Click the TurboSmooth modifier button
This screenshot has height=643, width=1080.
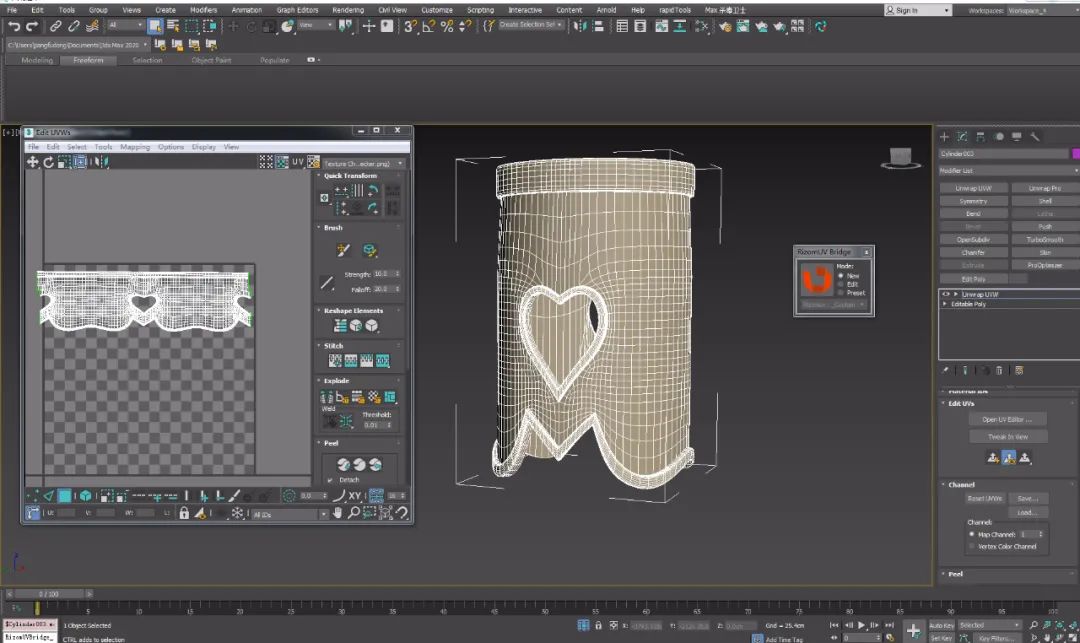[1044, 240]
